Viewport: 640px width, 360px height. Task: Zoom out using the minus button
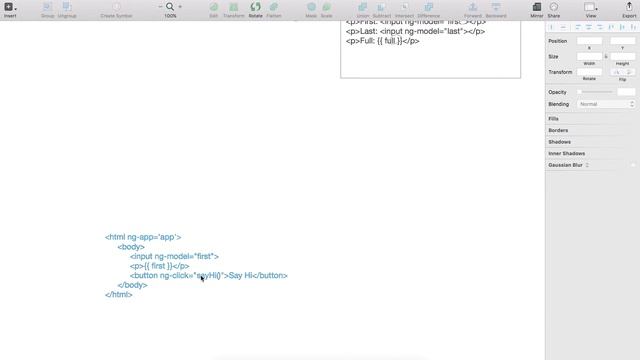pos(160,7)
